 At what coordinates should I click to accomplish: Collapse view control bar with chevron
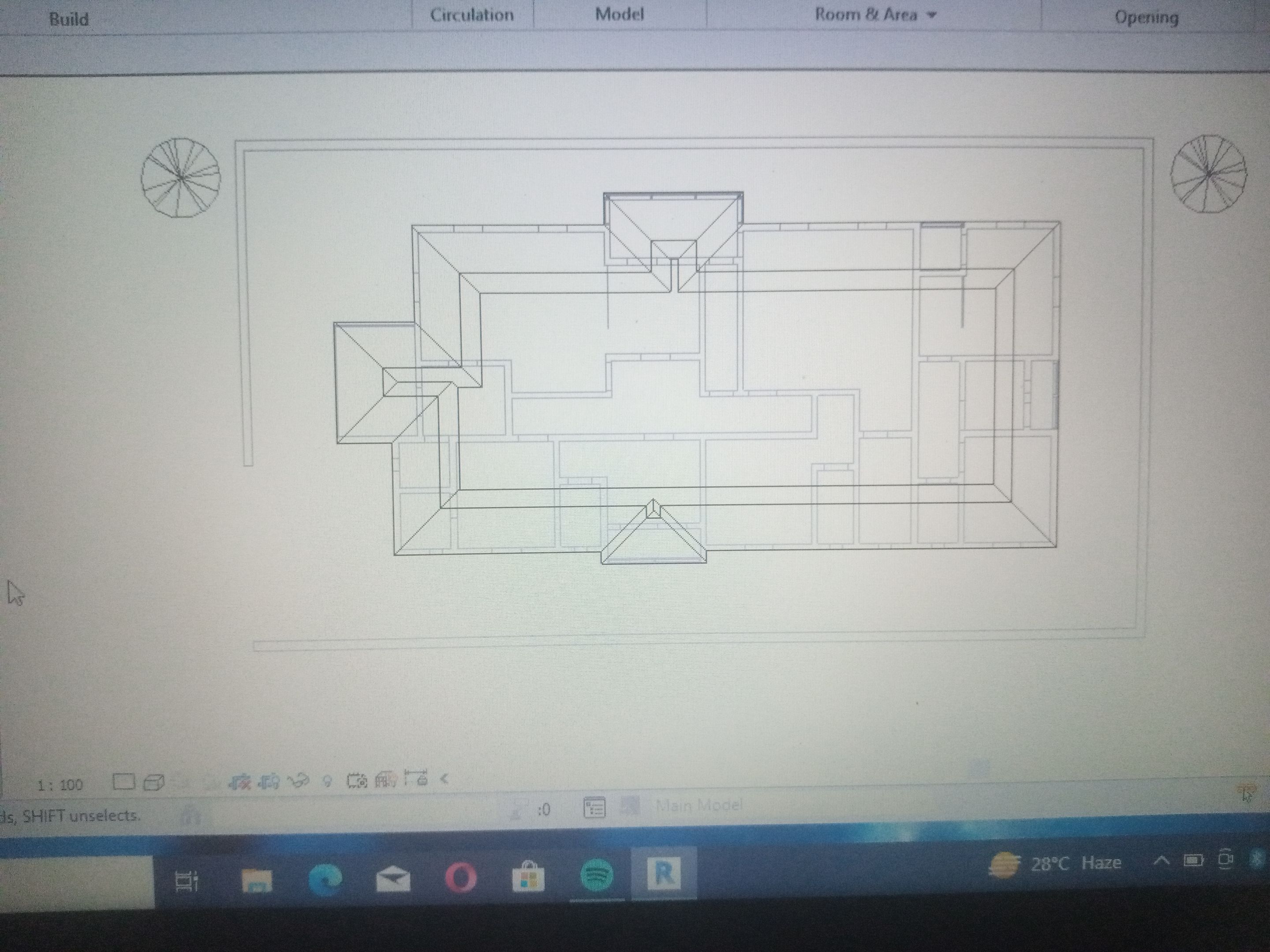444,779
